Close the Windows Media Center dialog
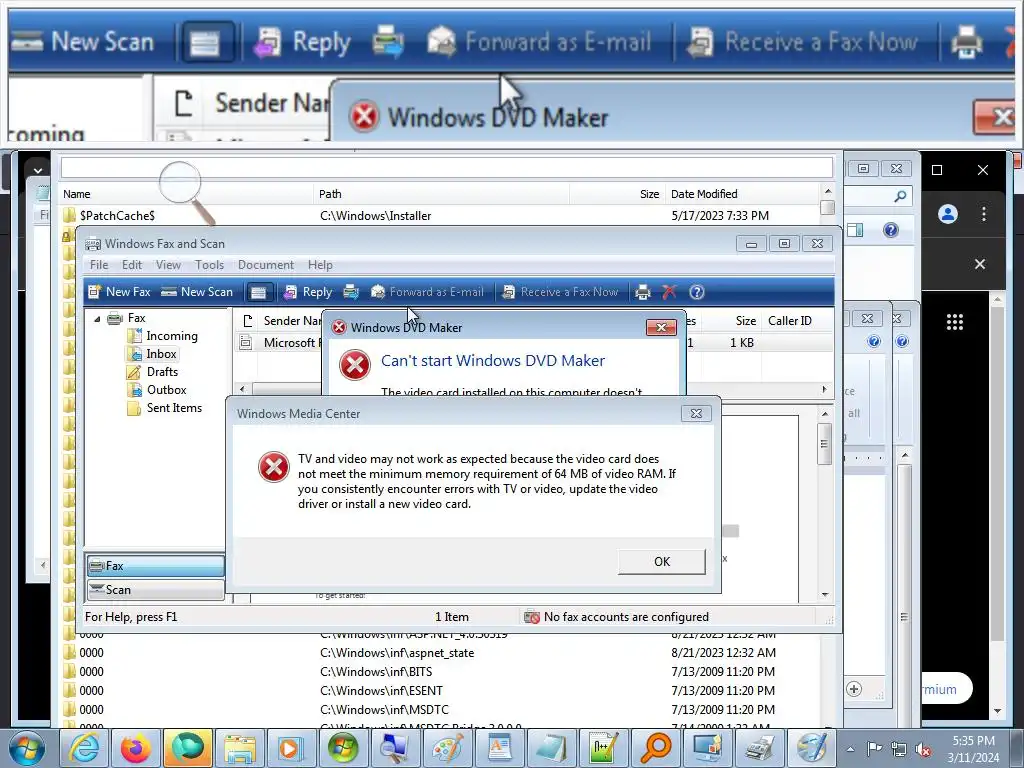The height and width of the screenshot is (768, 1024). tap(696, 413)
